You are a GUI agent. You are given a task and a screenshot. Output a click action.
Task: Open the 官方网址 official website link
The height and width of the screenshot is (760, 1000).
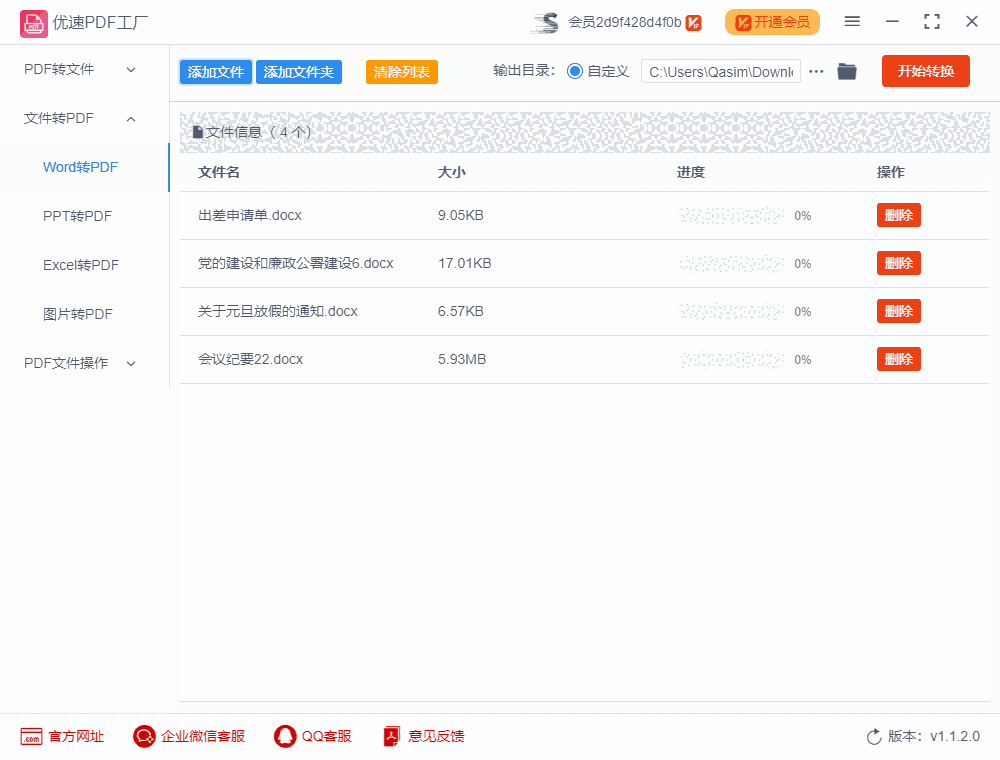62,736
